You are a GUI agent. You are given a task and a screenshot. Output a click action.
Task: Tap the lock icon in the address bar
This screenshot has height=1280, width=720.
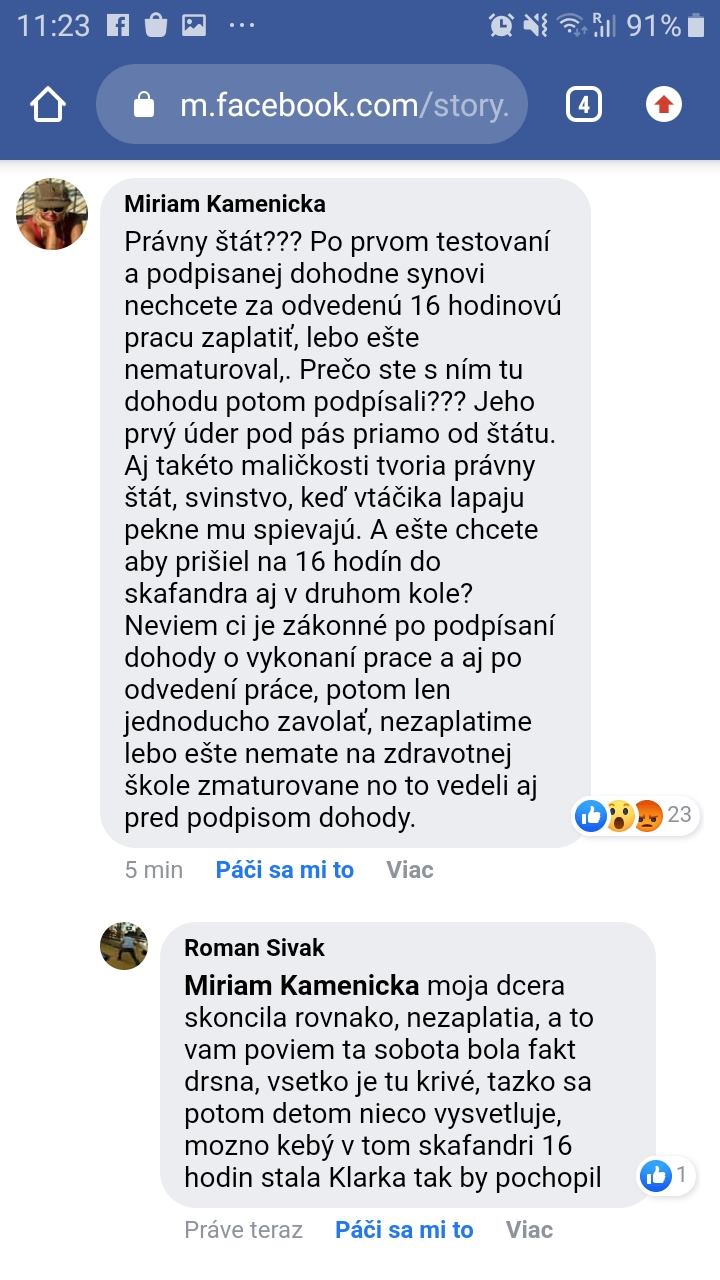click(x=145, y=105)
